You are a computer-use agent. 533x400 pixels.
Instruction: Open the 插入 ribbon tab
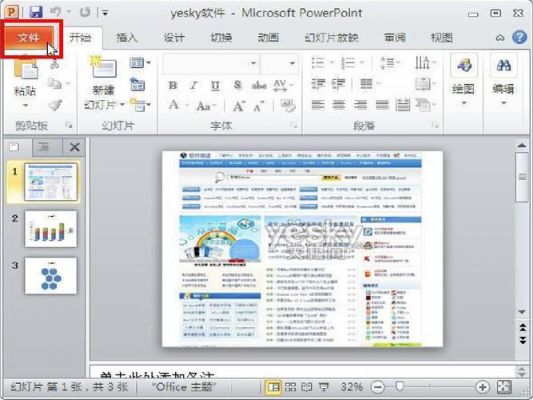(127, 37)
